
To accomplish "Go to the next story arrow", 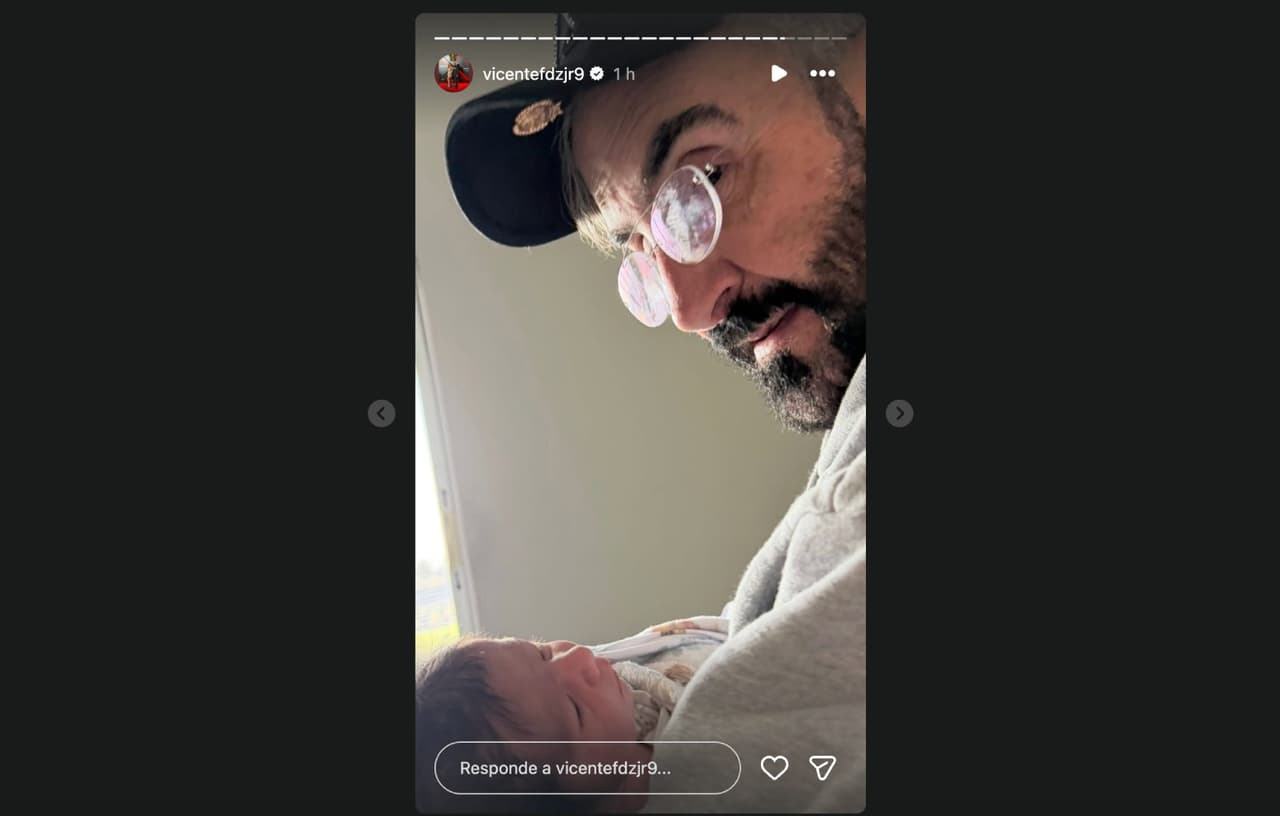I will point(899,413).
